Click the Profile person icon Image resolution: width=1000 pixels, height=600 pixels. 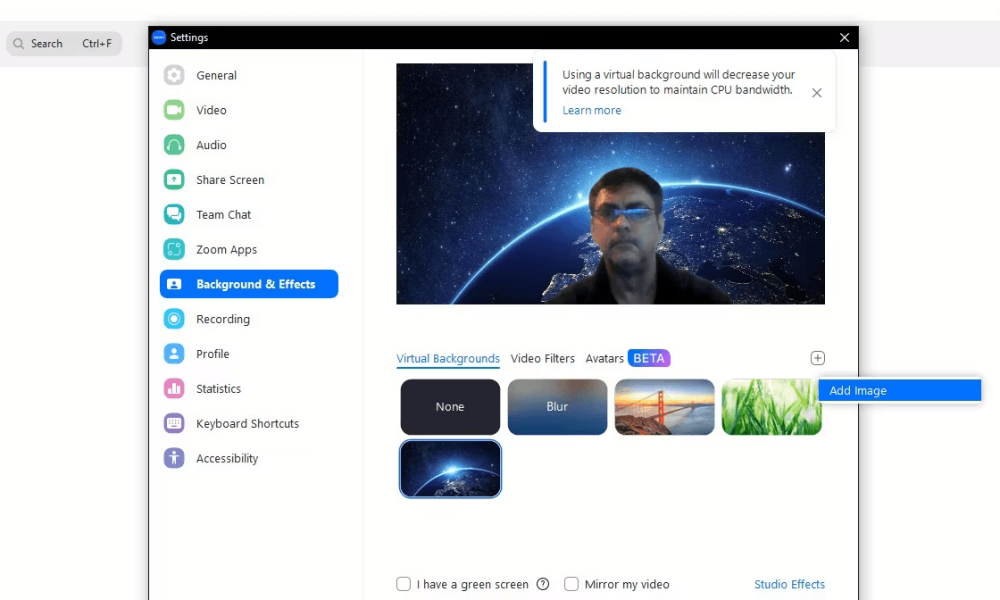click(173, 354)
